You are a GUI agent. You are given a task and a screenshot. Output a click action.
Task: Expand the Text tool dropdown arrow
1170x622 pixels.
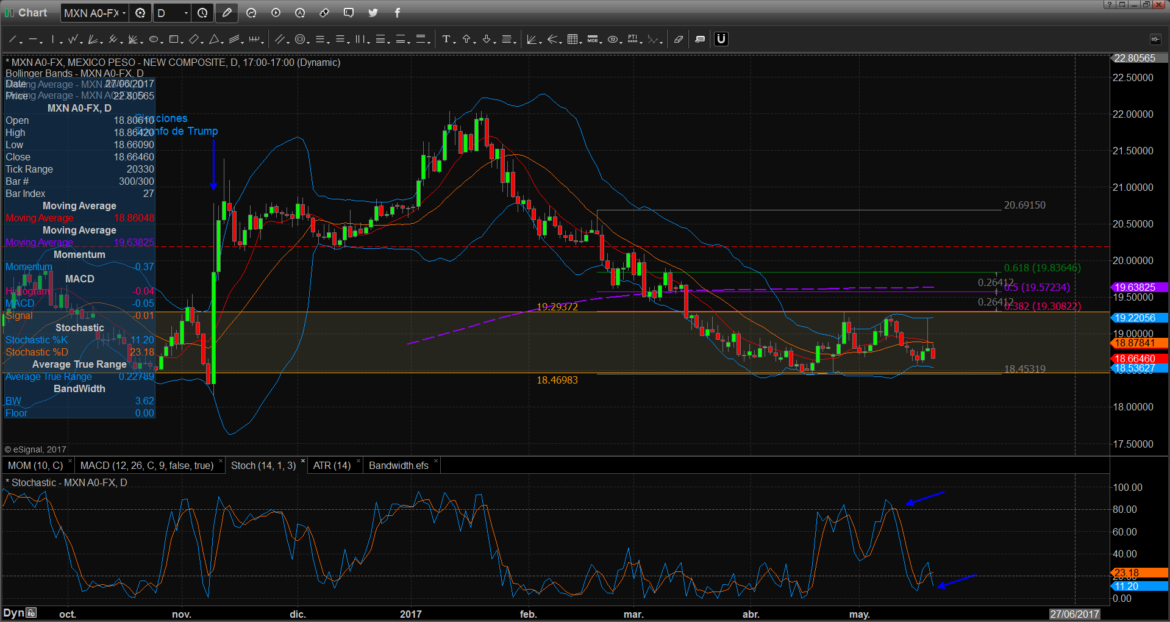(454, 42)
